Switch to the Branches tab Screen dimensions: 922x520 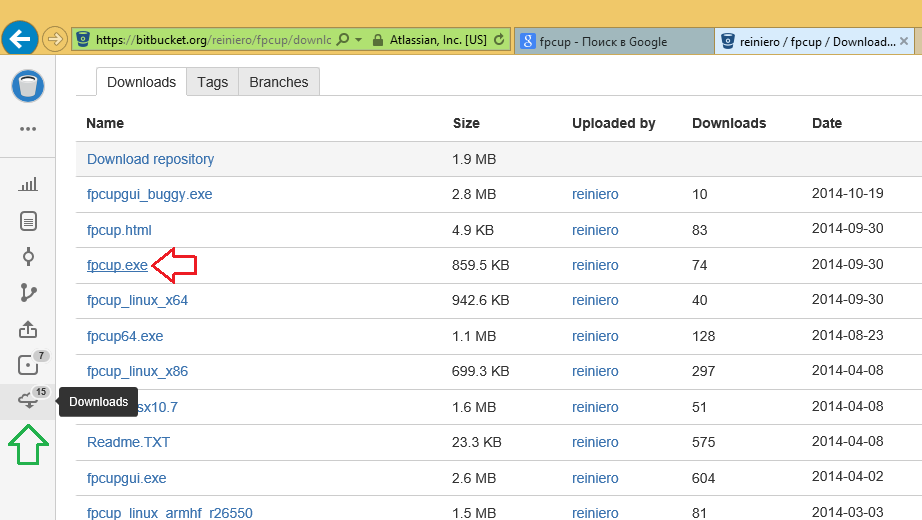tap(279, 82)
